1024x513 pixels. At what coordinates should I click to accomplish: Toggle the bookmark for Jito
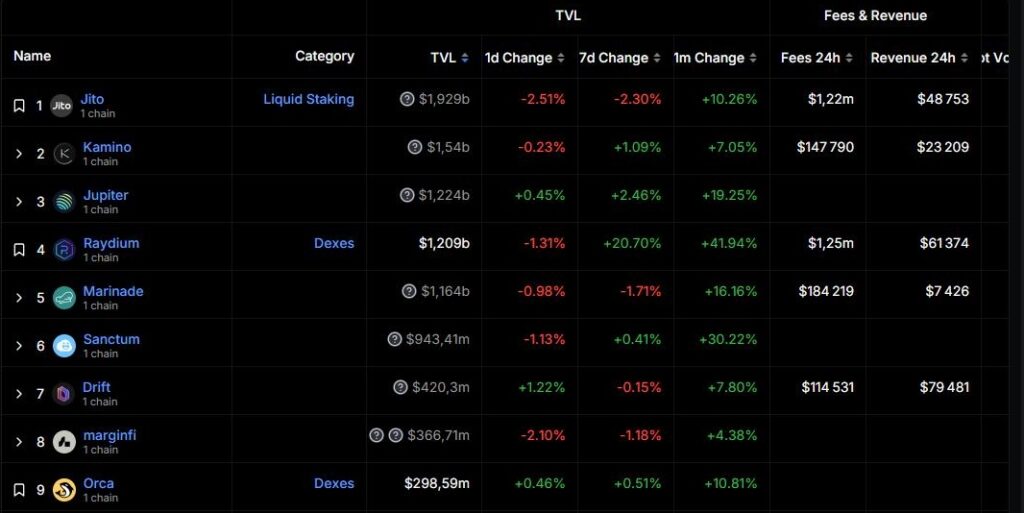[19, 106]
